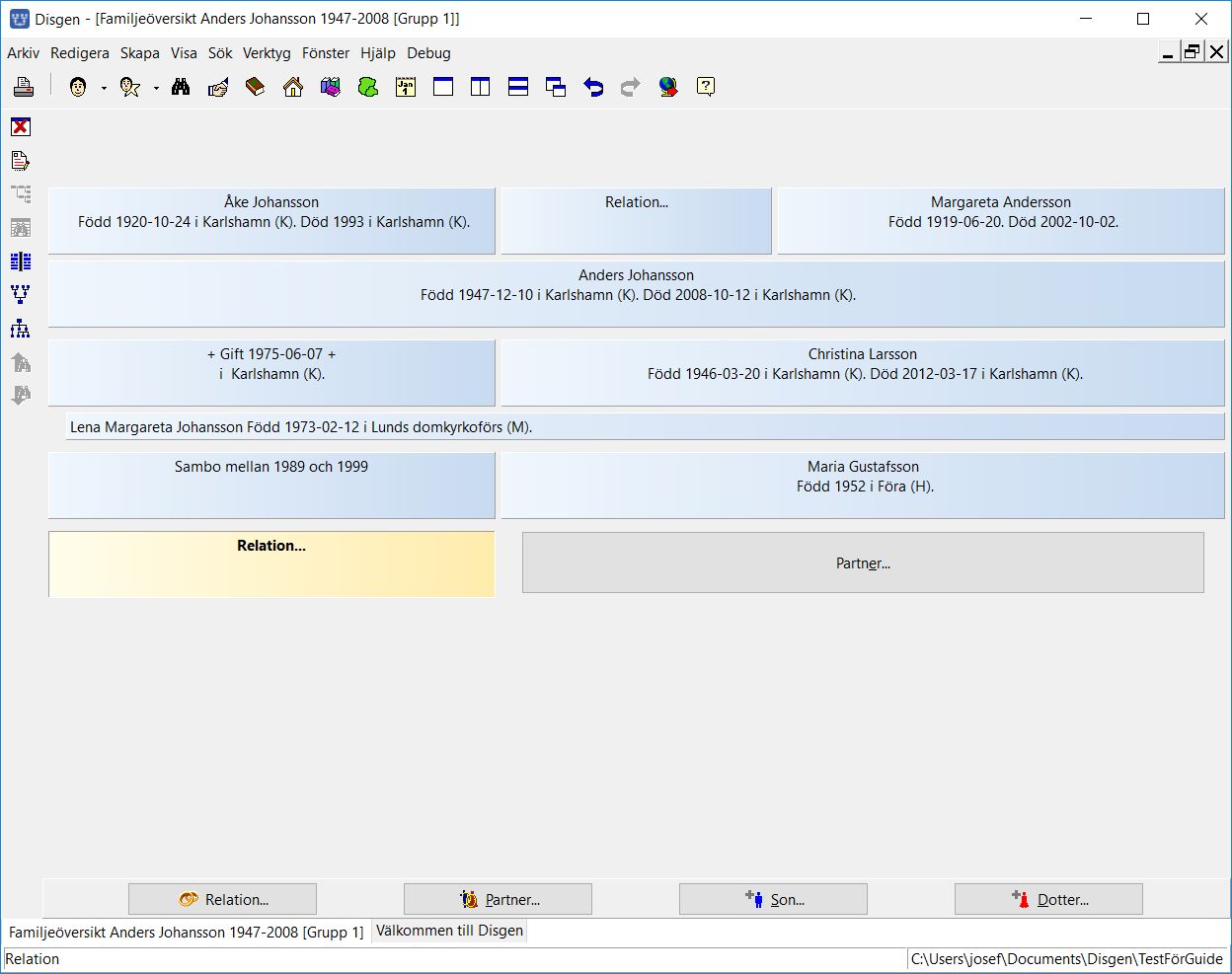Click the bottom Partner... button
This screenshot has width=1232, height=974.
[498, 899]
